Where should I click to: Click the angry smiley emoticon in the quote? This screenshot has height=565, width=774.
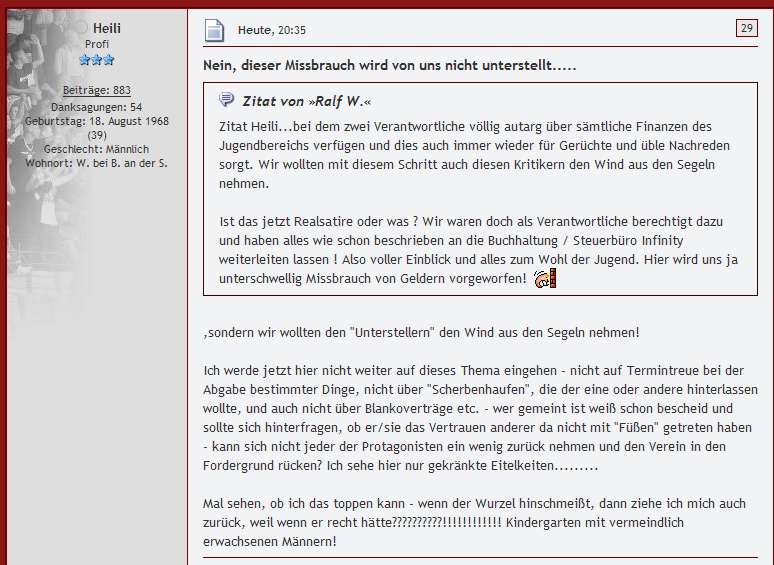(544, 278)
